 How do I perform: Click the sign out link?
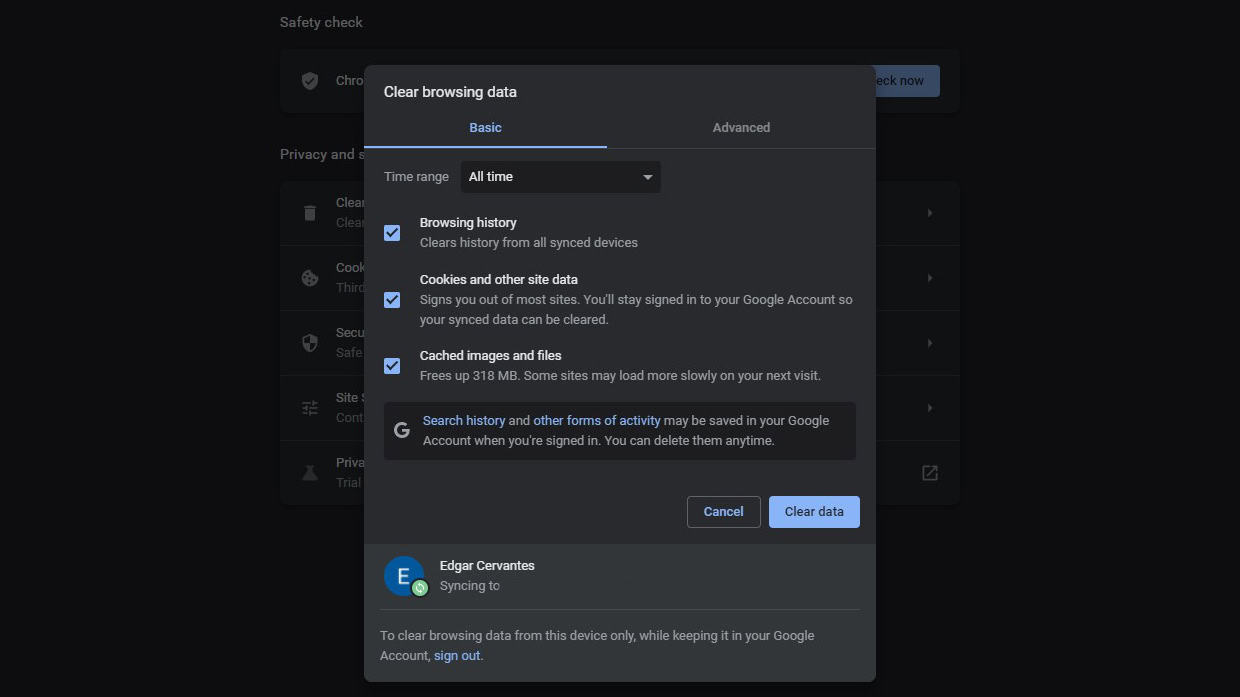coord(457,656)
